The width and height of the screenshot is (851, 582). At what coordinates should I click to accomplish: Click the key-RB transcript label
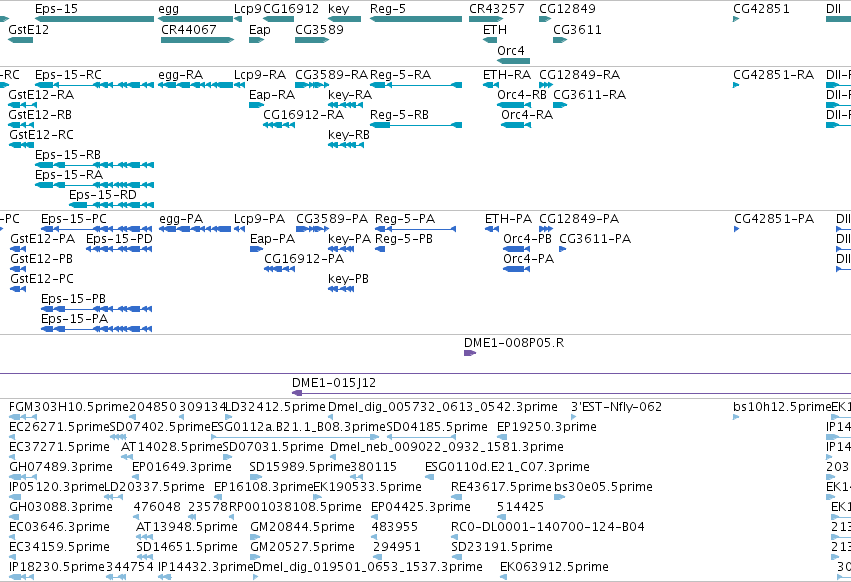(349, 135)
